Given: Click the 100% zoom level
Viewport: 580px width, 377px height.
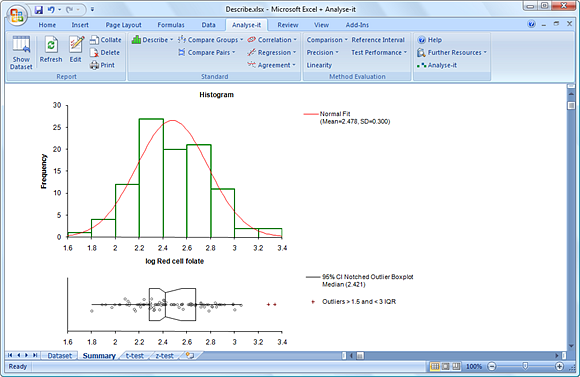Looking at the screenshot, I should pyautogui.click(x=473, y=366).
